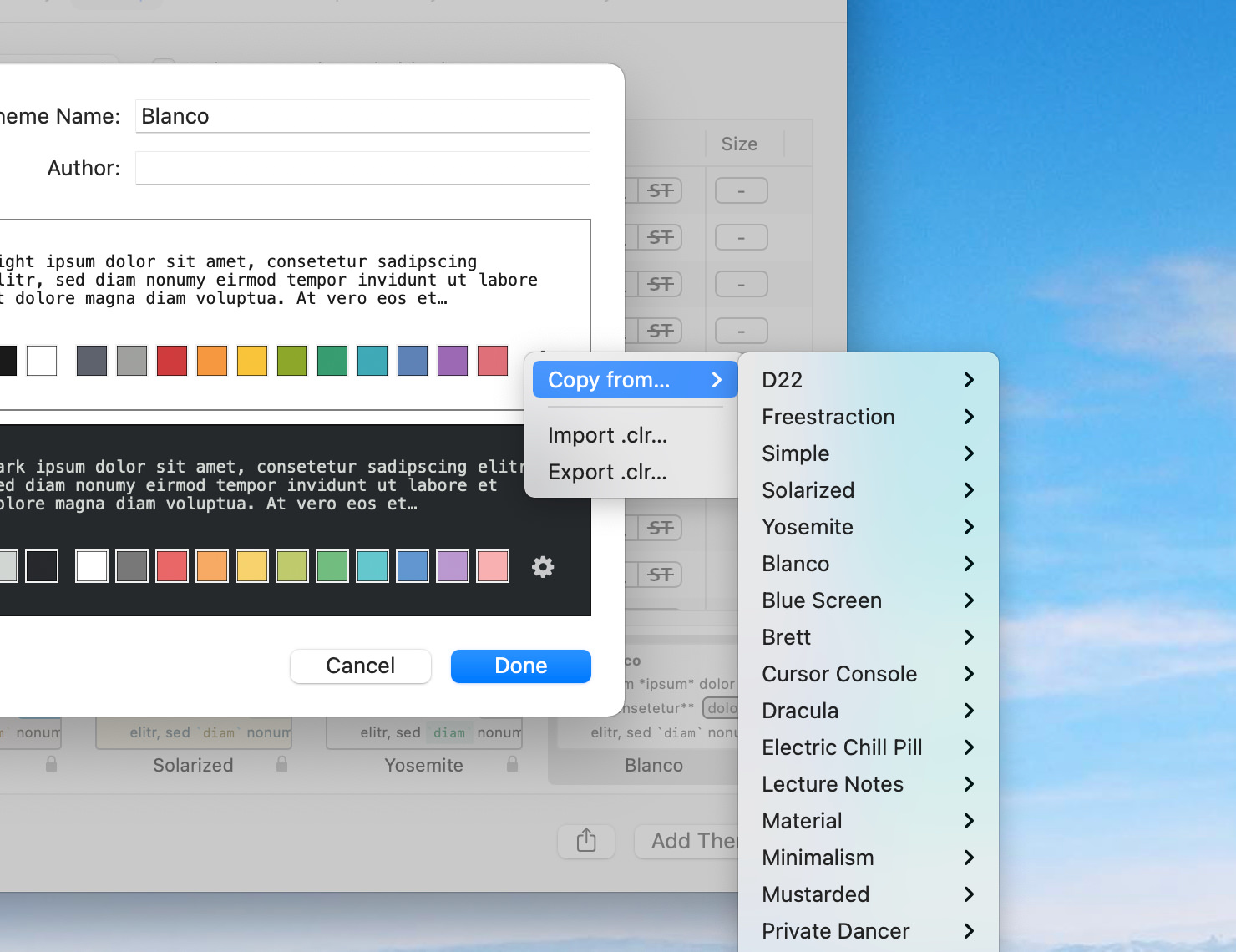Screen dimensions: 1236x952
Task: Click the Theme Name field containing Blanco
Action: [x=362, y=116]
